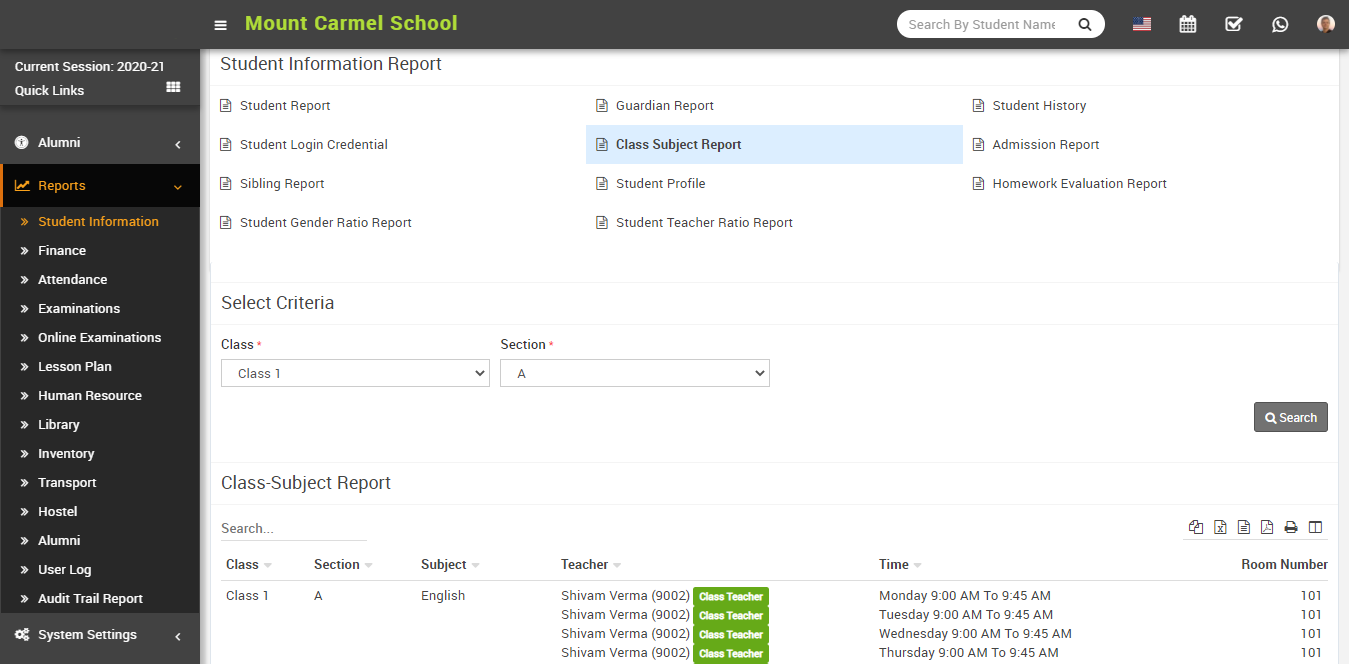Export the report as CSV
This screenshot has width=1349, height=664.
pyautogui.click(x=1243, y=527)
